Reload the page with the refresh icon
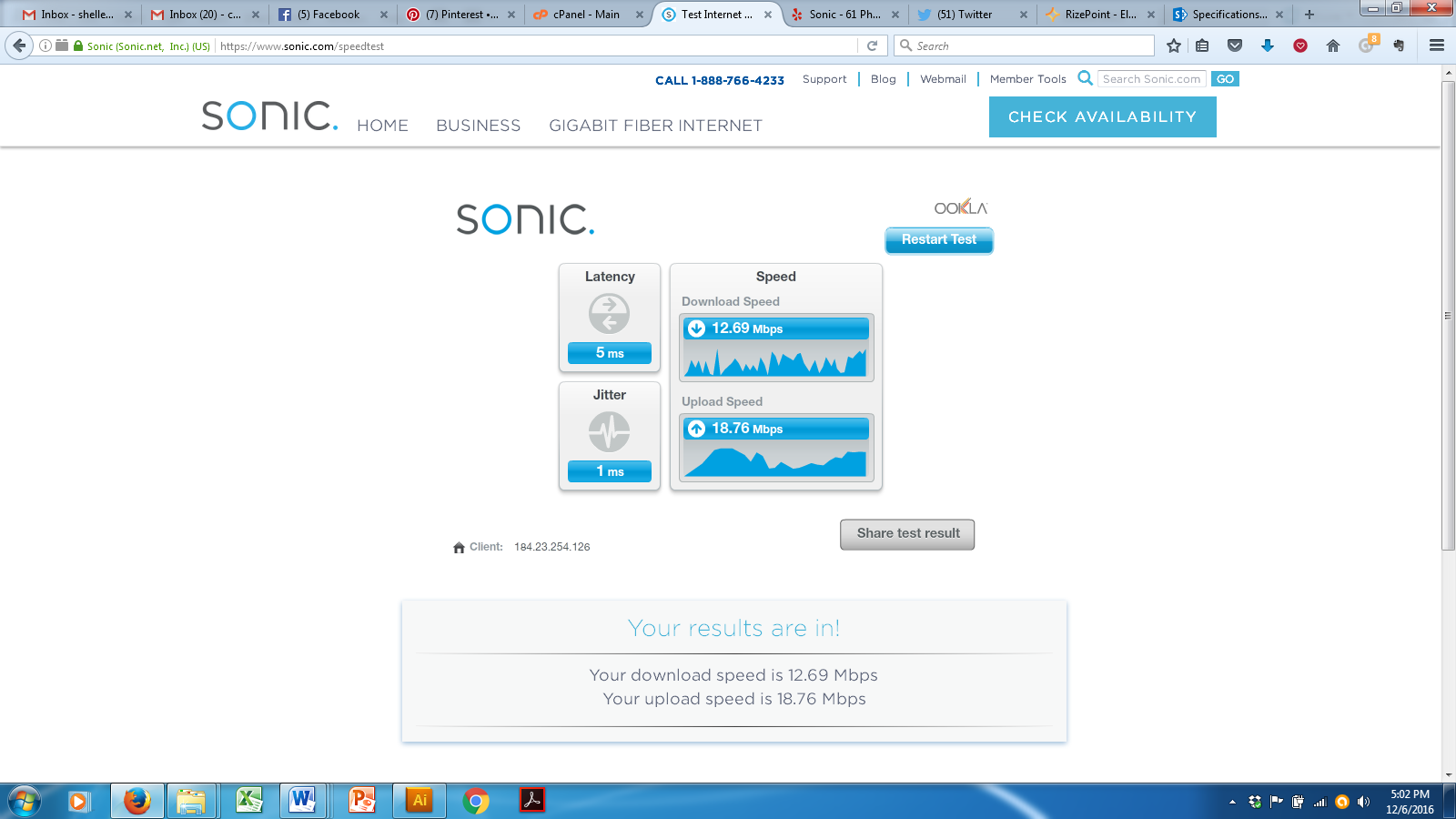 (872, 45)
